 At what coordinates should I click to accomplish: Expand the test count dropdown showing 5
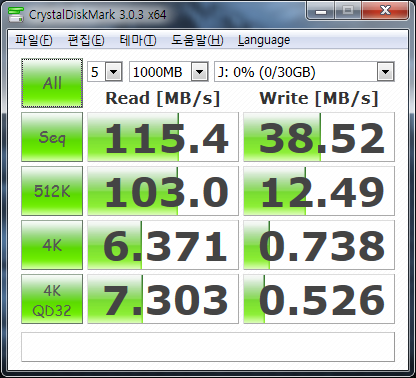coord(114,72)
